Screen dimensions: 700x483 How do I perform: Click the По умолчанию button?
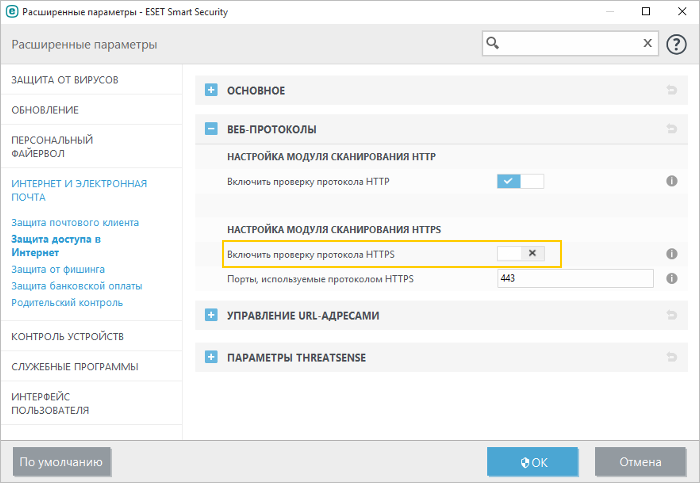click(x=62, y=462)
